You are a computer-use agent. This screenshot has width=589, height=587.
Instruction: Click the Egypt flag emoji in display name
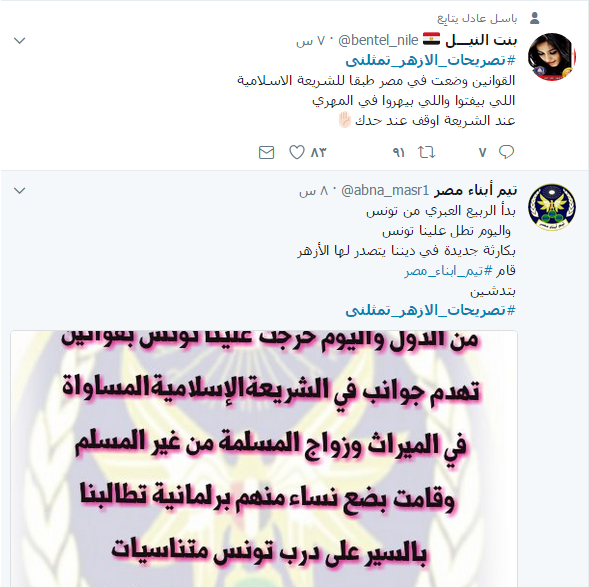point(431,39)
